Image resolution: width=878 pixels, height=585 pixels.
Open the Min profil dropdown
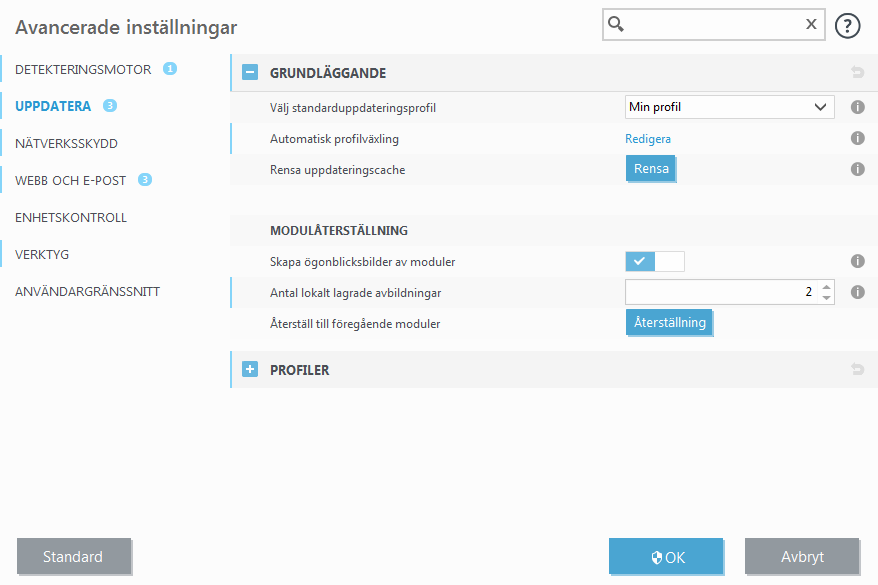tap(729, 107)
